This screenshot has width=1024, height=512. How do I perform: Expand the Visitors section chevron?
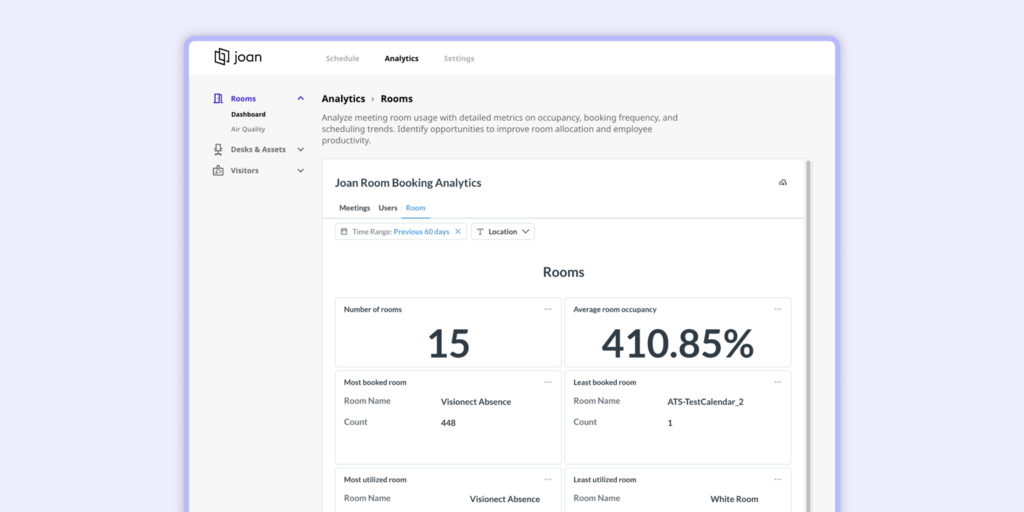300,170
